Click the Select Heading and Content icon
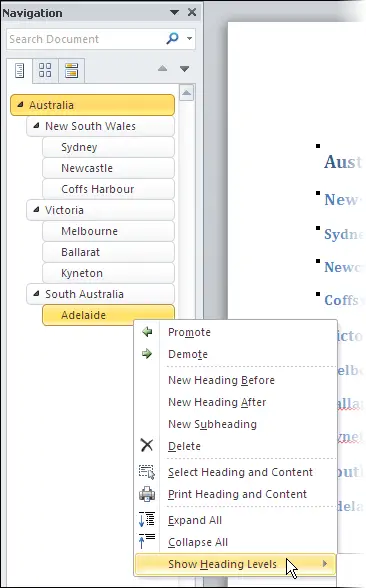 (147, 472)
